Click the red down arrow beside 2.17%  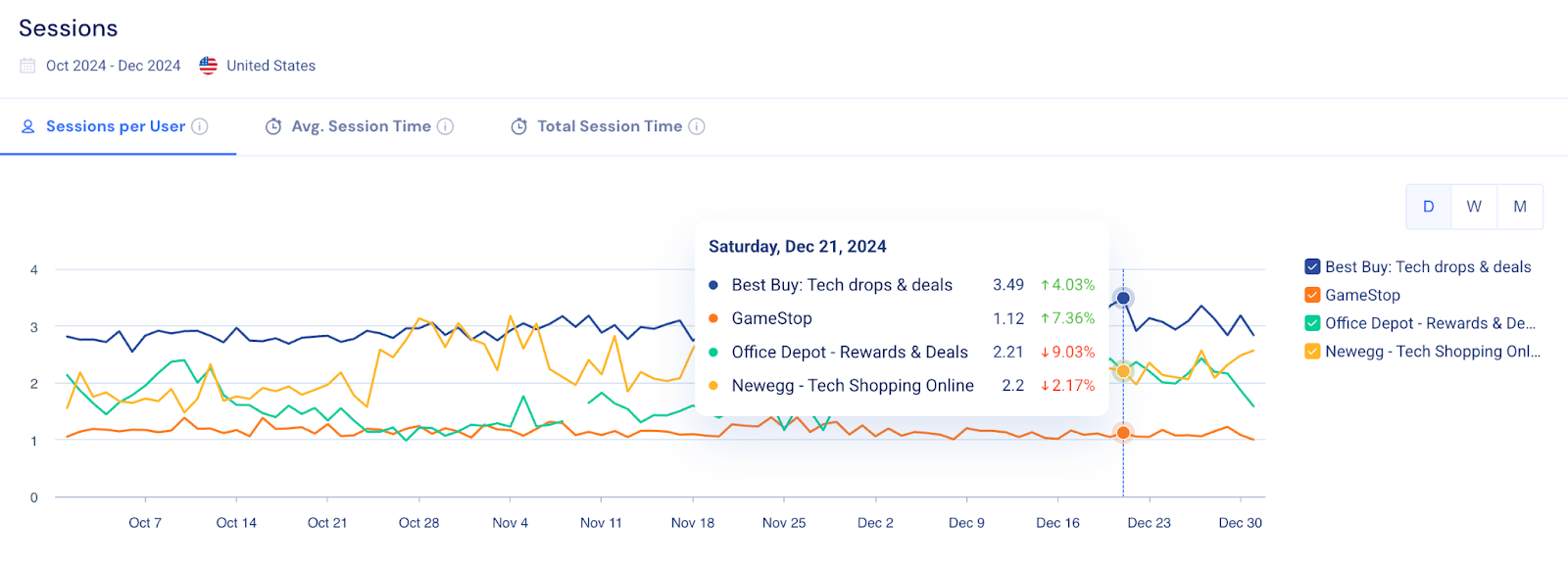coord(1045,386)
